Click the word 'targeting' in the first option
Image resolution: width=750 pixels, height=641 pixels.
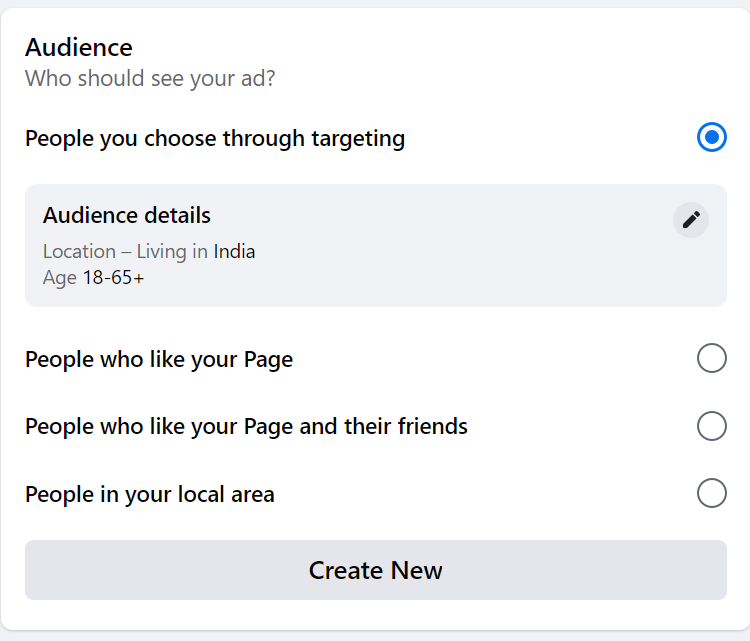358,139
